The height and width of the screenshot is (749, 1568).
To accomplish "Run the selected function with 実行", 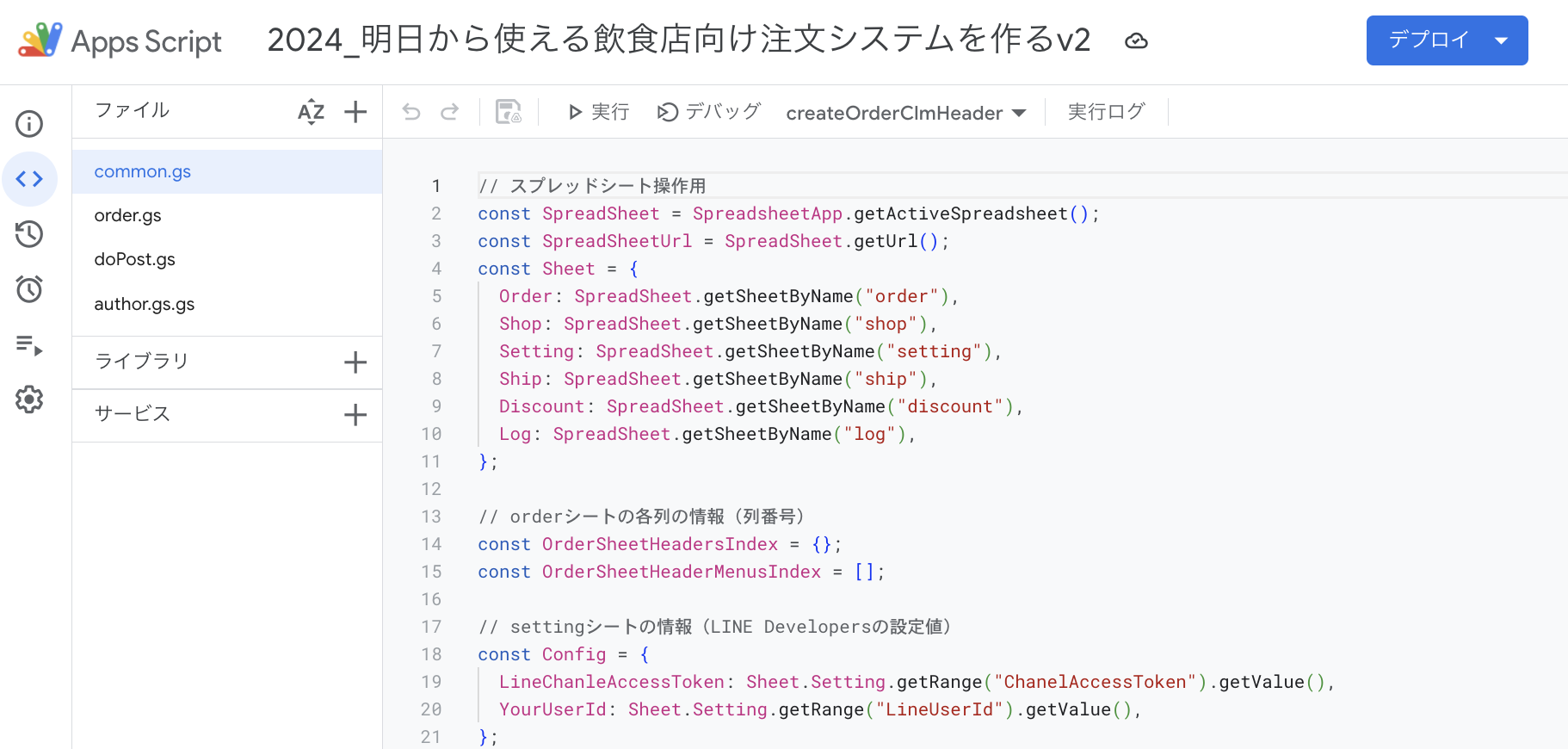I will (x=598, y=112).
